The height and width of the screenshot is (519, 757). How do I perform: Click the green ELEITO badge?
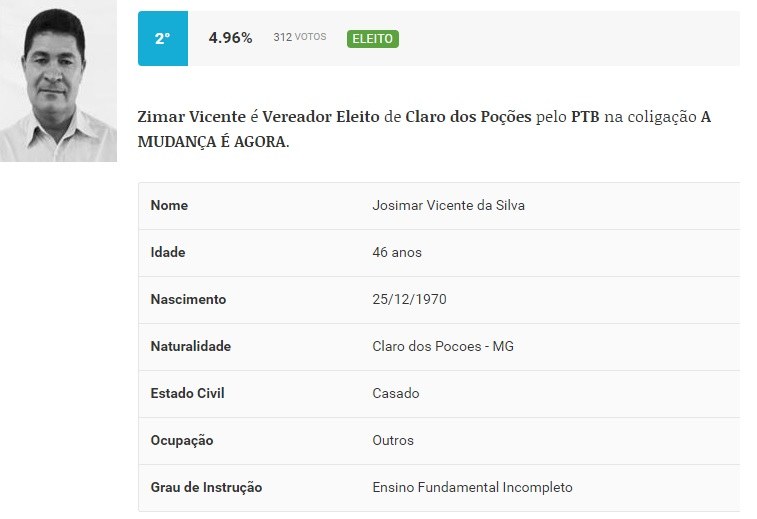click(x=373, y=39)
